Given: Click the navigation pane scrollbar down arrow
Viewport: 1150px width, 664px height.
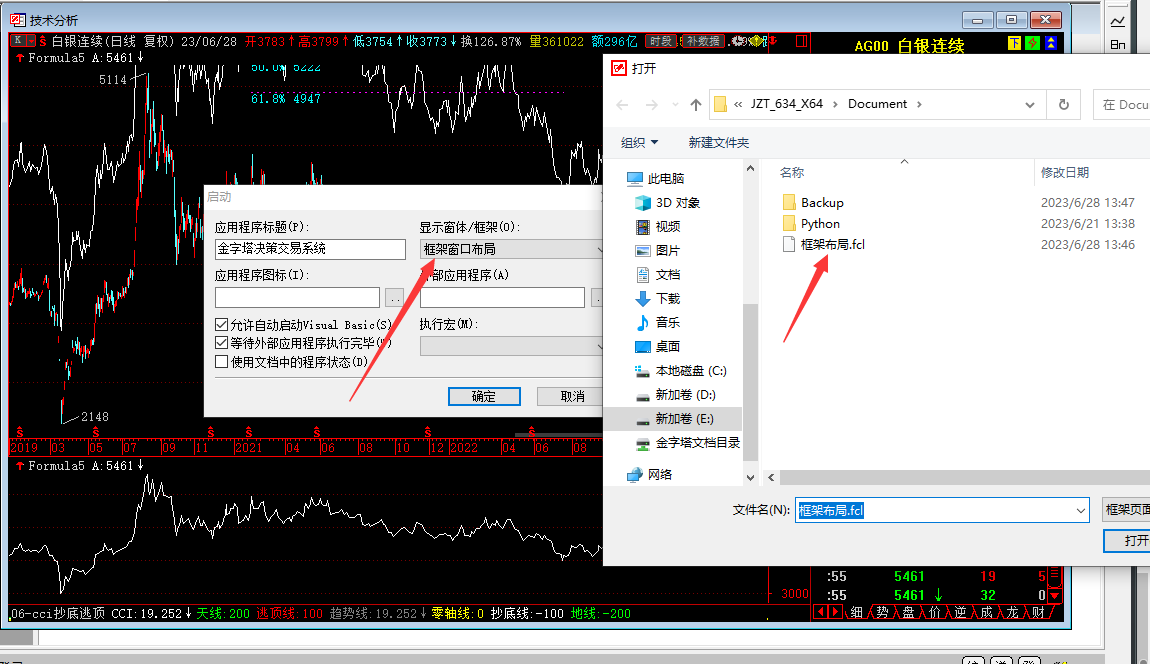Looking at the screenshot, I should (750, 478).
